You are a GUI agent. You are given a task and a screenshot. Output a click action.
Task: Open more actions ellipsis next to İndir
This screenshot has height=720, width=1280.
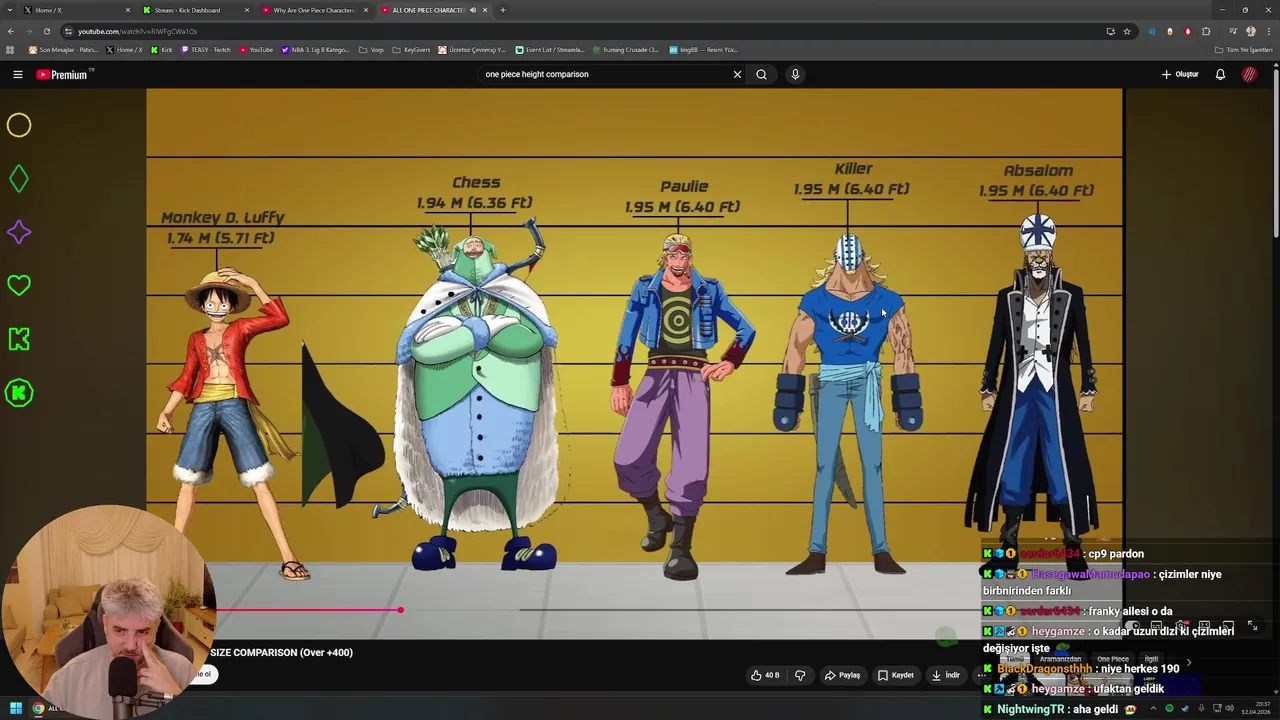(x=981, y=675)
